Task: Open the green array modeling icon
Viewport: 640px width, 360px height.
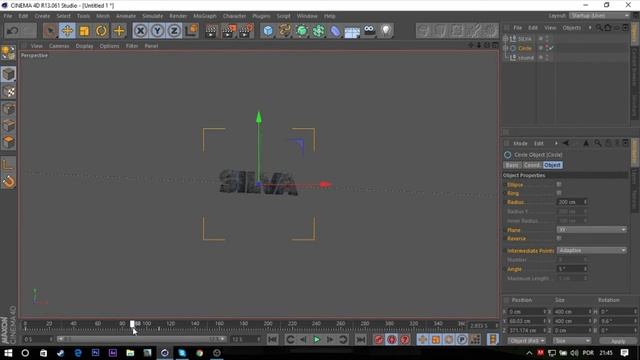Action: 318,31
